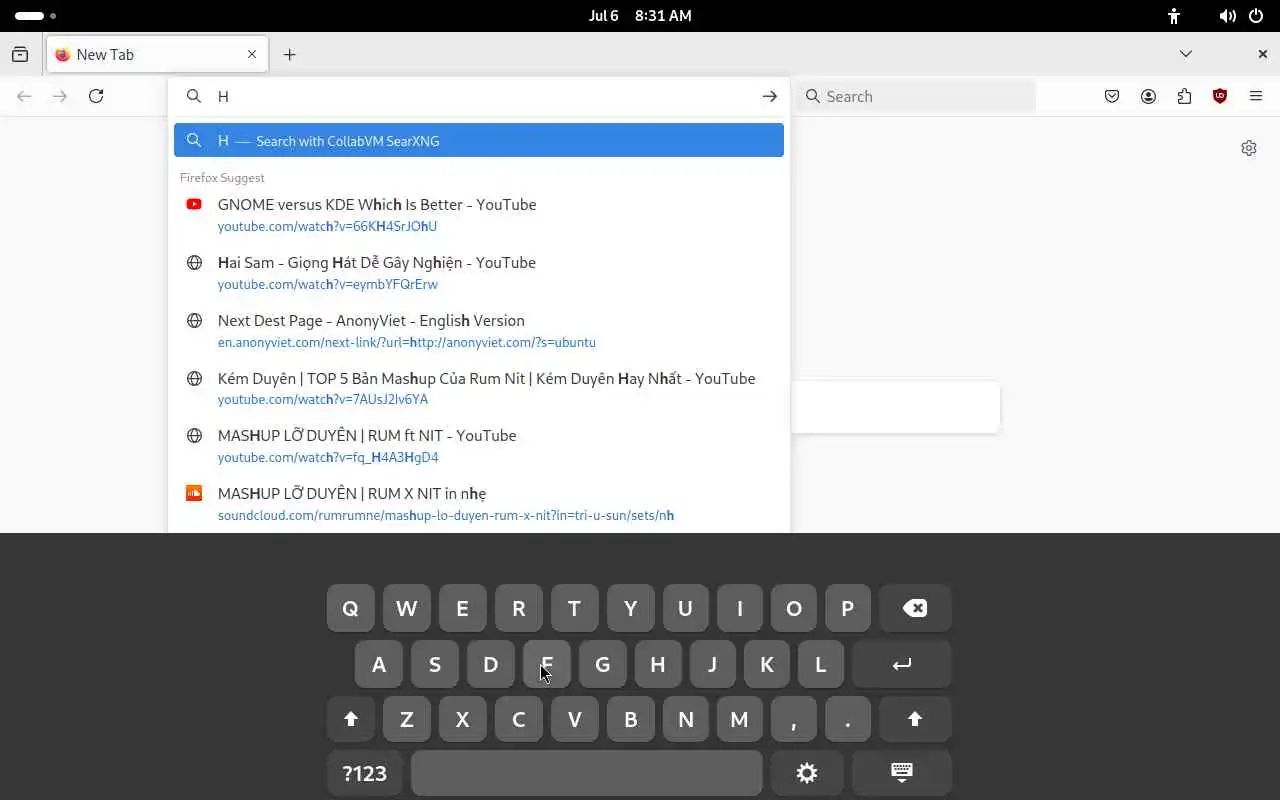Tap the K key on keyboard
Image resolution: width=1280 pixels, height=800 pixels.
coord(767,664)
